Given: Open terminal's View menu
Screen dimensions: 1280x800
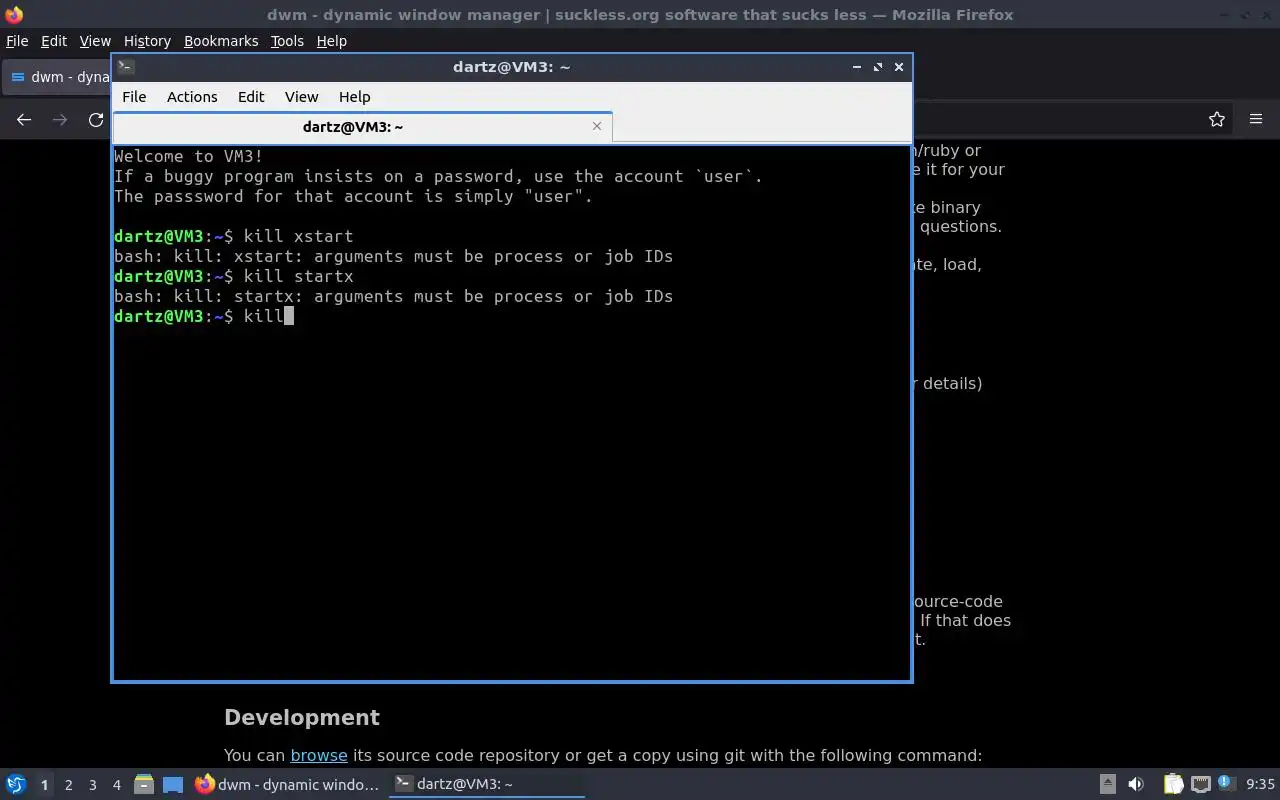Looking at the screenshot, I should click(301, 97).
